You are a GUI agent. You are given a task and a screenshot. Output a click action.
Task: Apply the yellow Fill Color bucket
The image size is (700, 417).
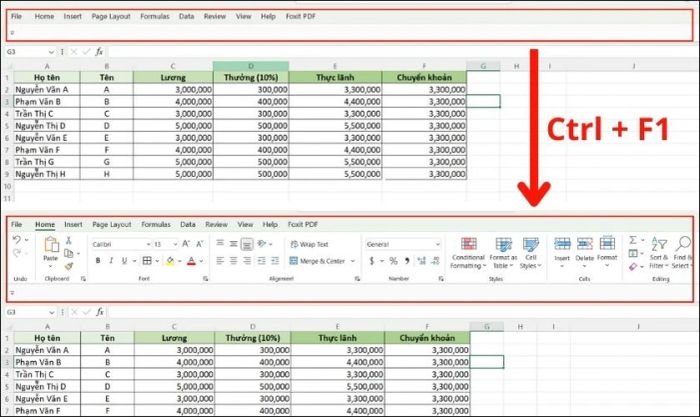tap(170, 261)
